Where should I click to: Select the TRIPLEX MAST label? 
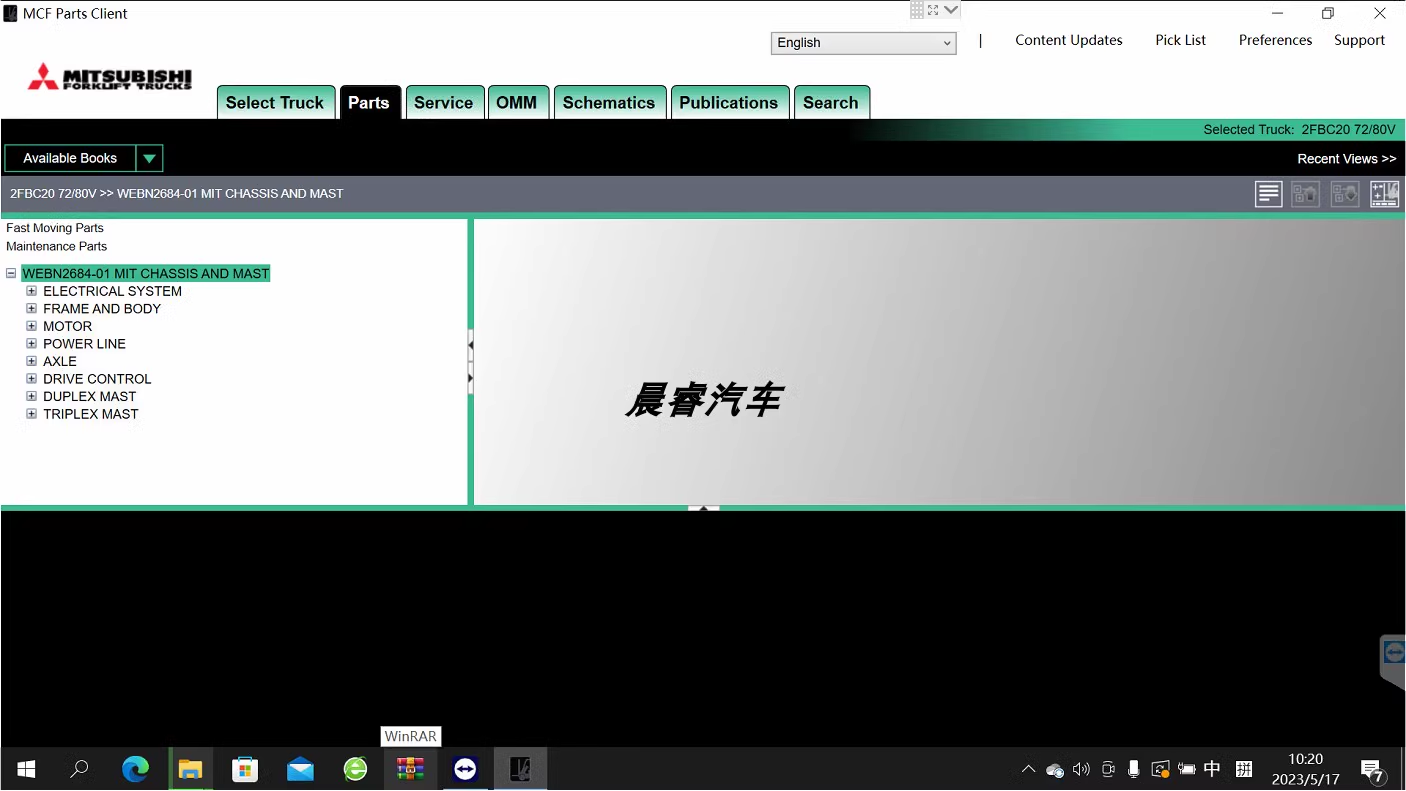tap(91, 414)
